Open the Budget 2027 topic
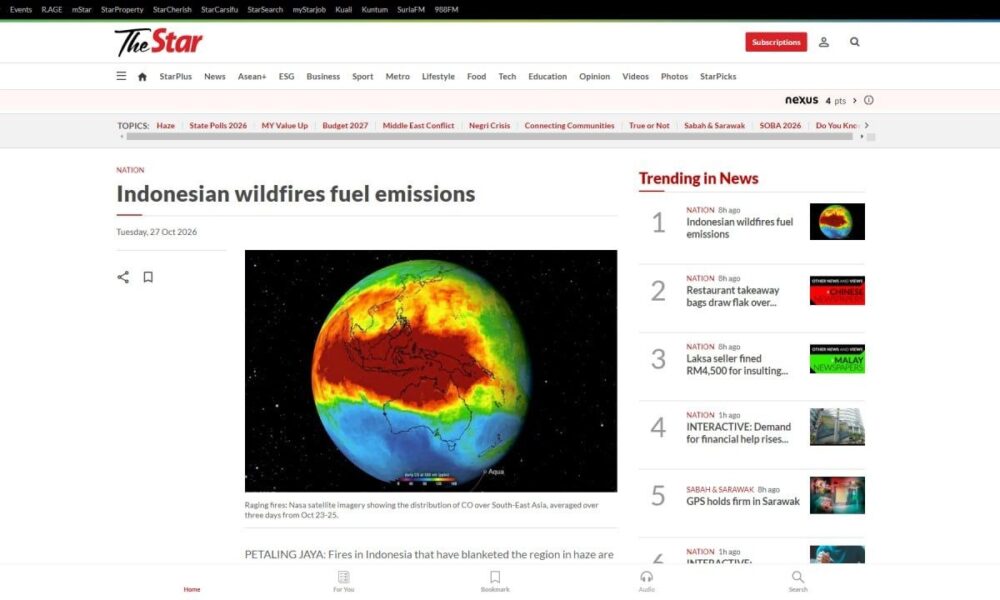Screen dimensions: 1000x600 click(x=345, y=126)
